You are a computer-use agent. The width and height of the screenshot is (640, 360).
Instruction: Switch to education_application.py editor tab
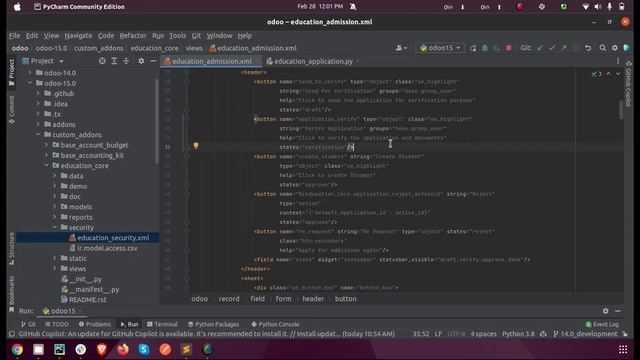[313, 61]
